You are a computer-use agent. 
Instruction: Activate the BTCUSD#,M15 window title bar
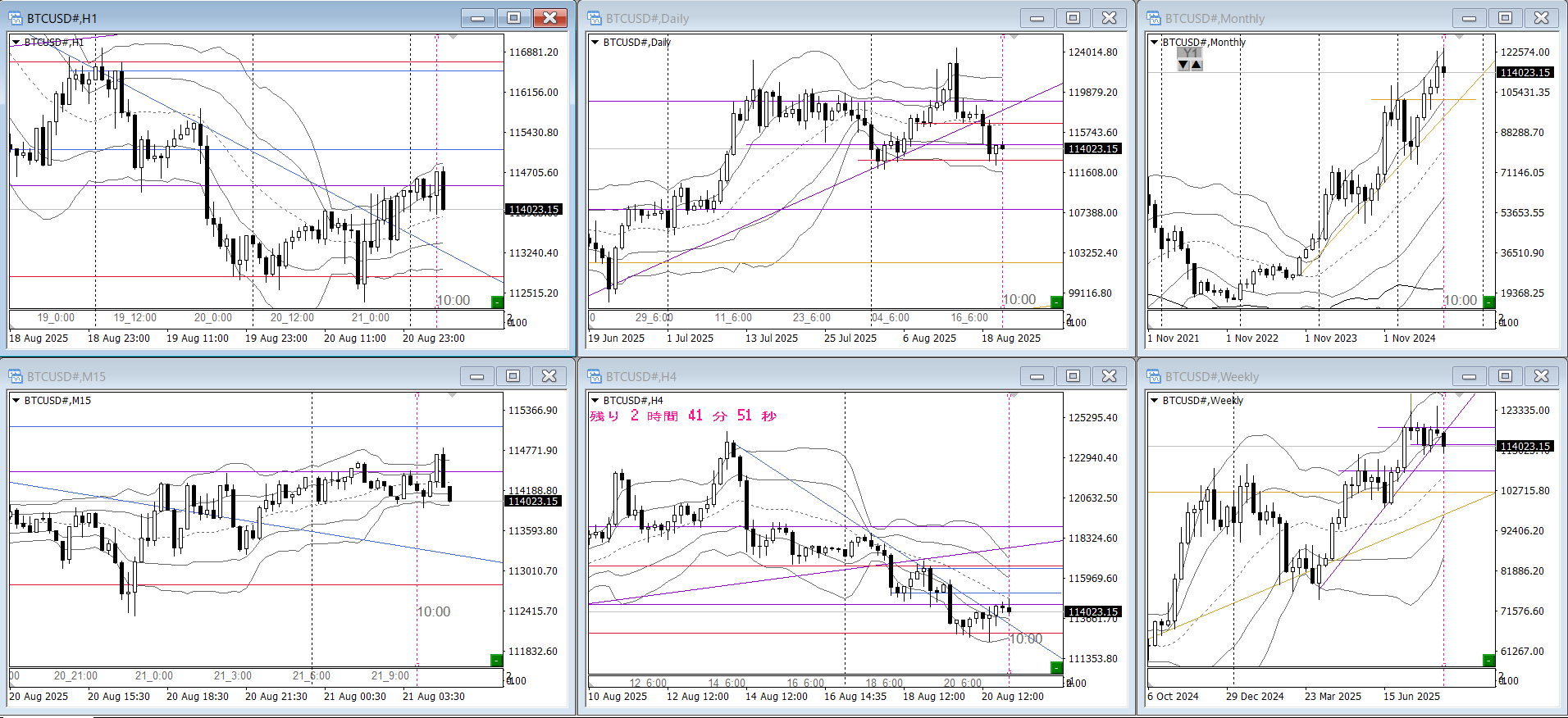coord(246,376)
